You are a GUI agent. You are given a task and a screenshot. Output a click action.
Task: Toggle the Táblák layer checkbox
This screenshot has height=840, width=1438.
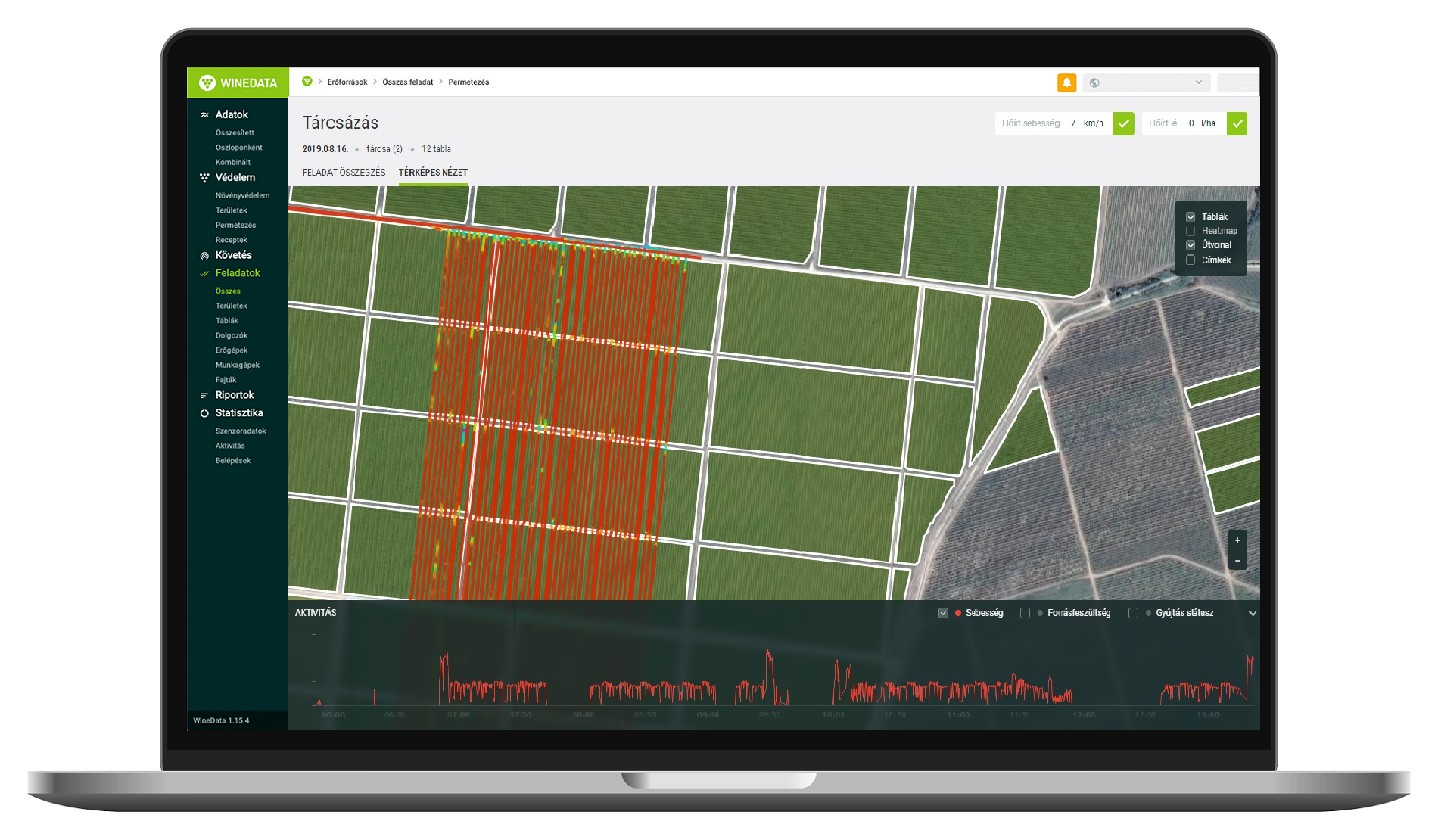pos(1191,217)
